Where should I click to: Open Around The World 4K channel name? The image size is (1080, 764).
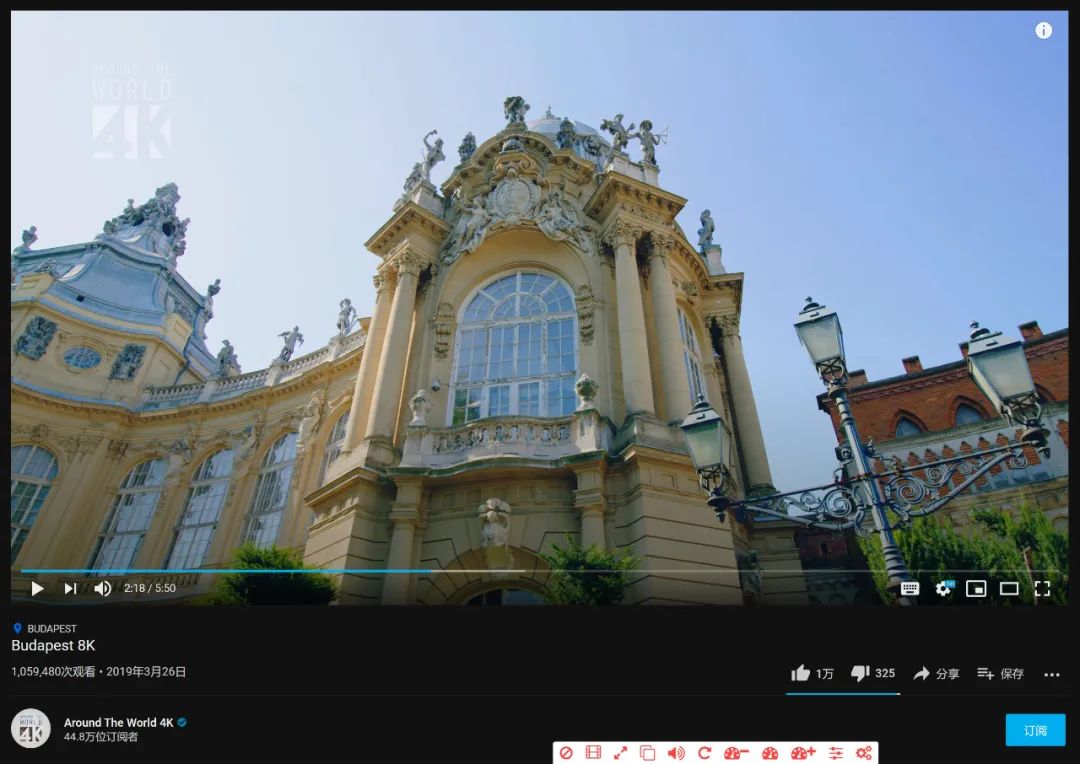click(x=118, y=722)
